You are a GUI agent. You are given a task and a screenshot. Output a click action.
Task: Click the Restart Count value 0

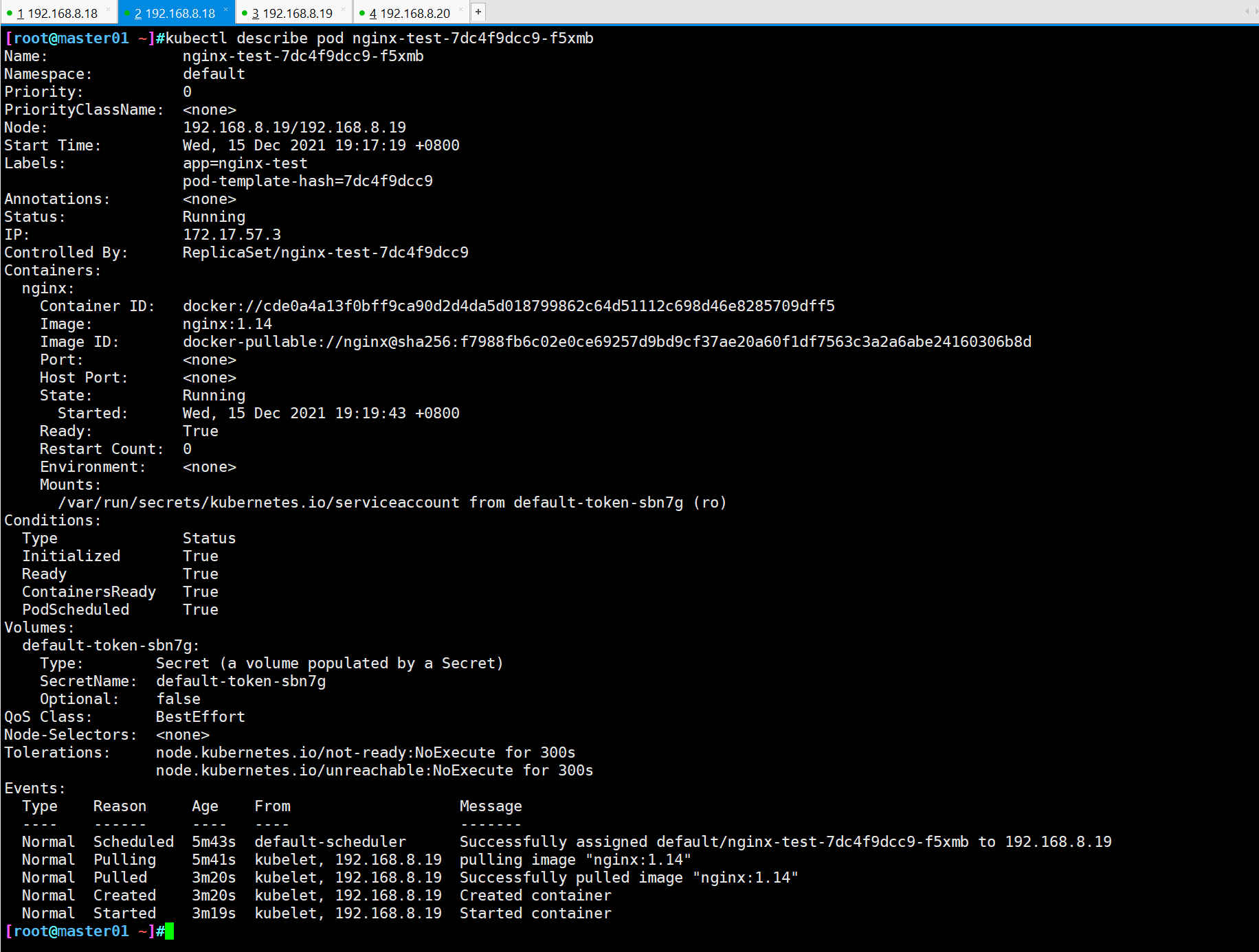tap(187, 449)
